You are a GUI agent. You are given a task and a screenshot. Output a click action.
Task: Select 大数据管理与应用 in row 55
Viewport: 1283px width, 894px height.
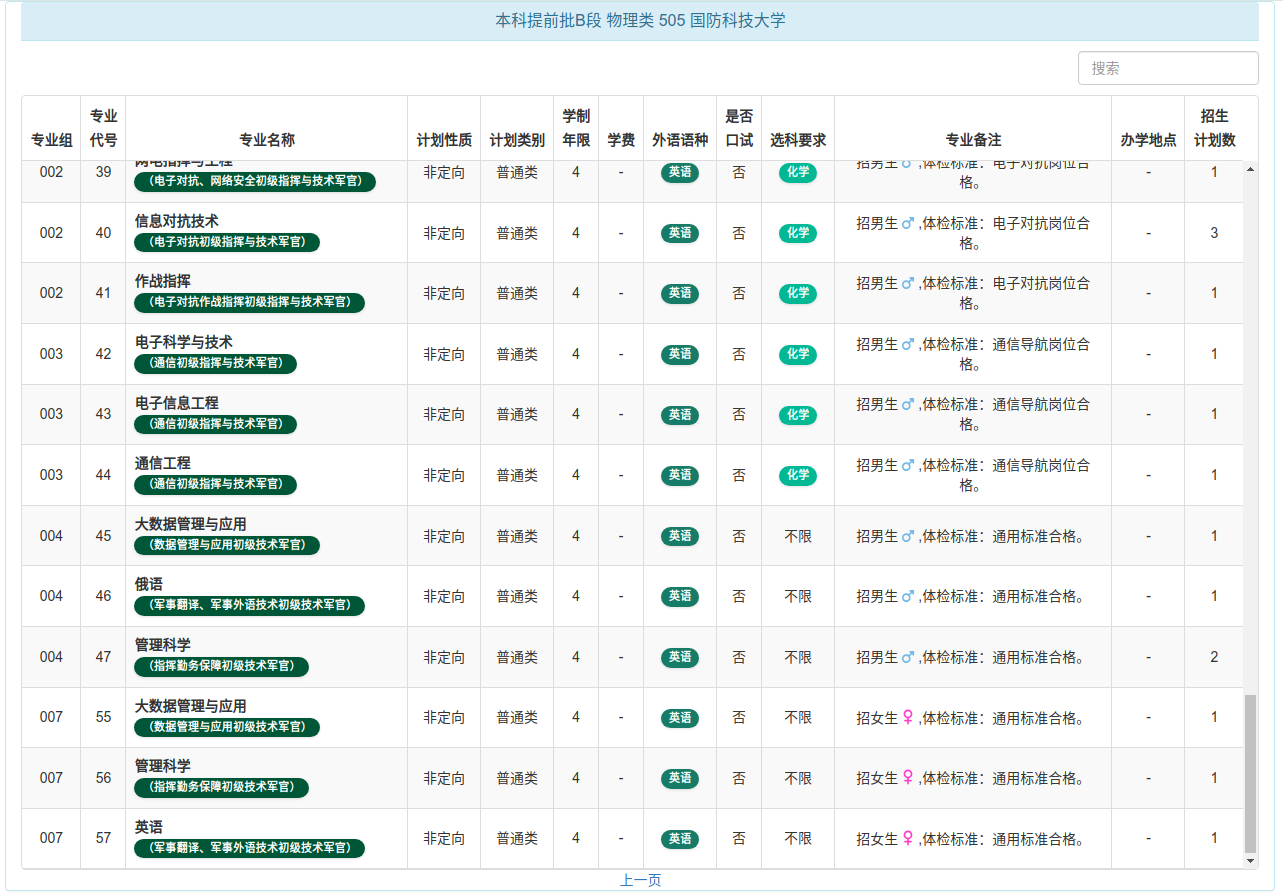tap(191, 706)
